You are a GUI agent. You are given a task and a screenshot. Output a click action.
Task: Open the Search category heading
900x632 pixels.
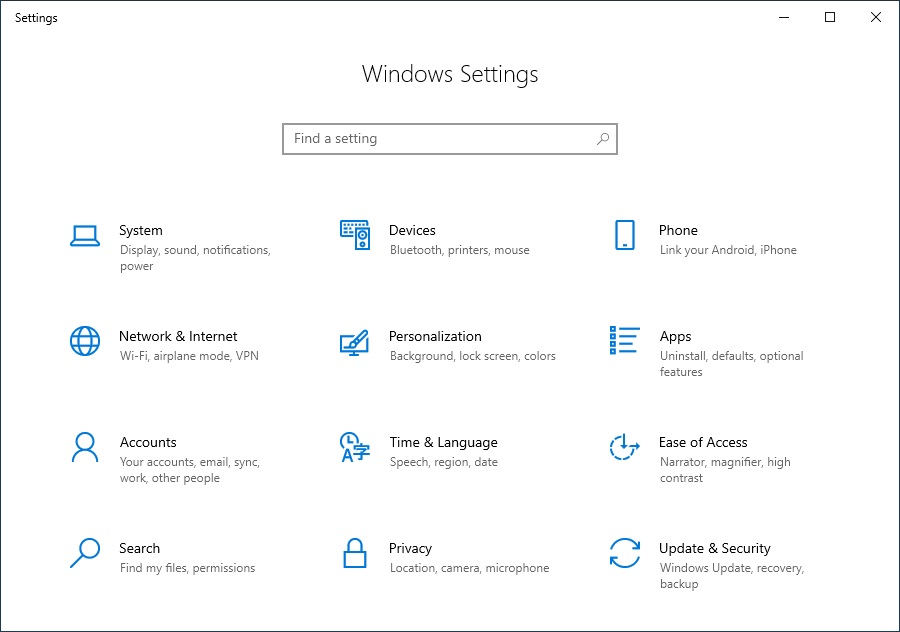pos(139,548)
